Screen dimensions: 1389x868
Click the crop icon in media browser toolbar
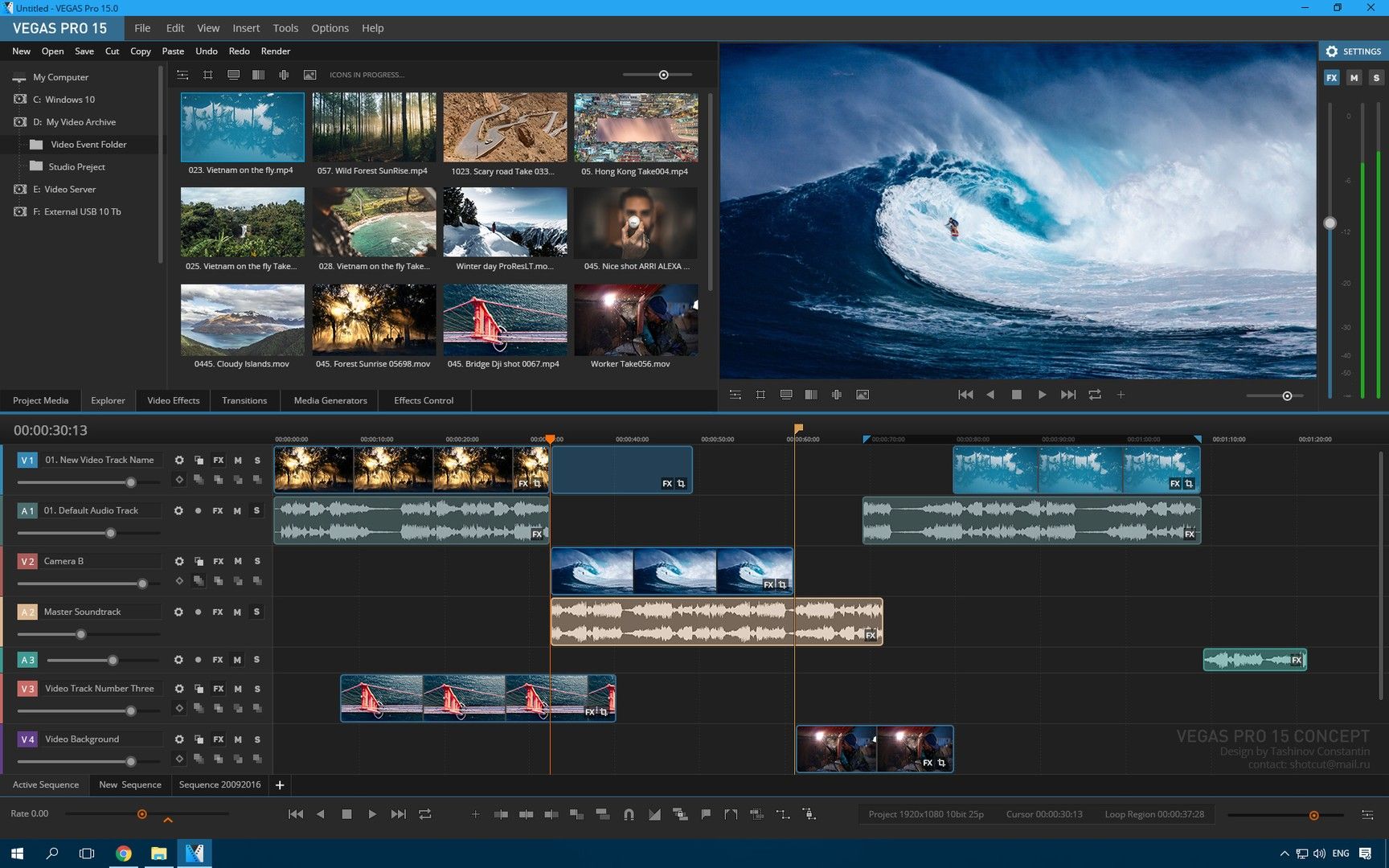[208, 75]
